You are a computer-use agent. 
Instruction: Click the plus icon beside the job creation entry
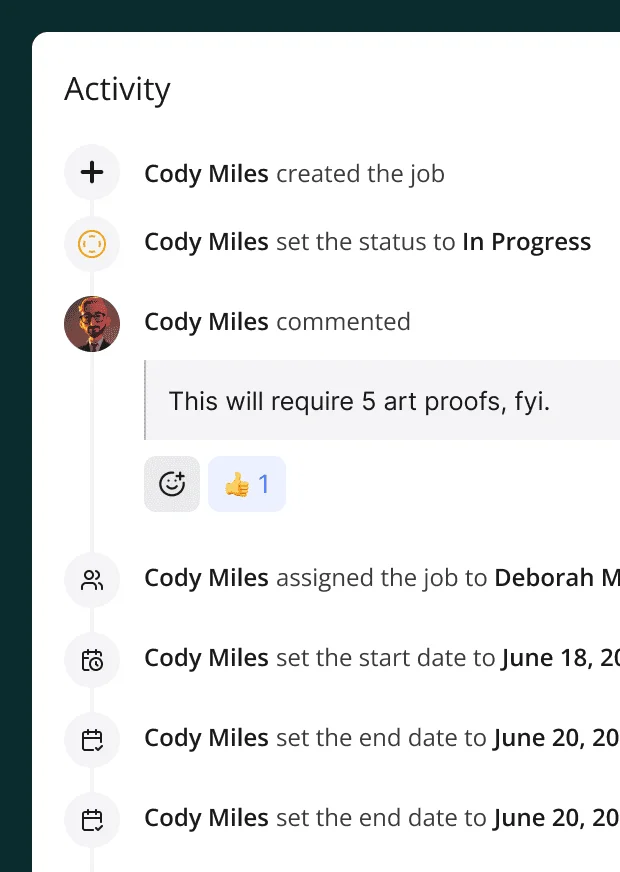tap(91, 172)
